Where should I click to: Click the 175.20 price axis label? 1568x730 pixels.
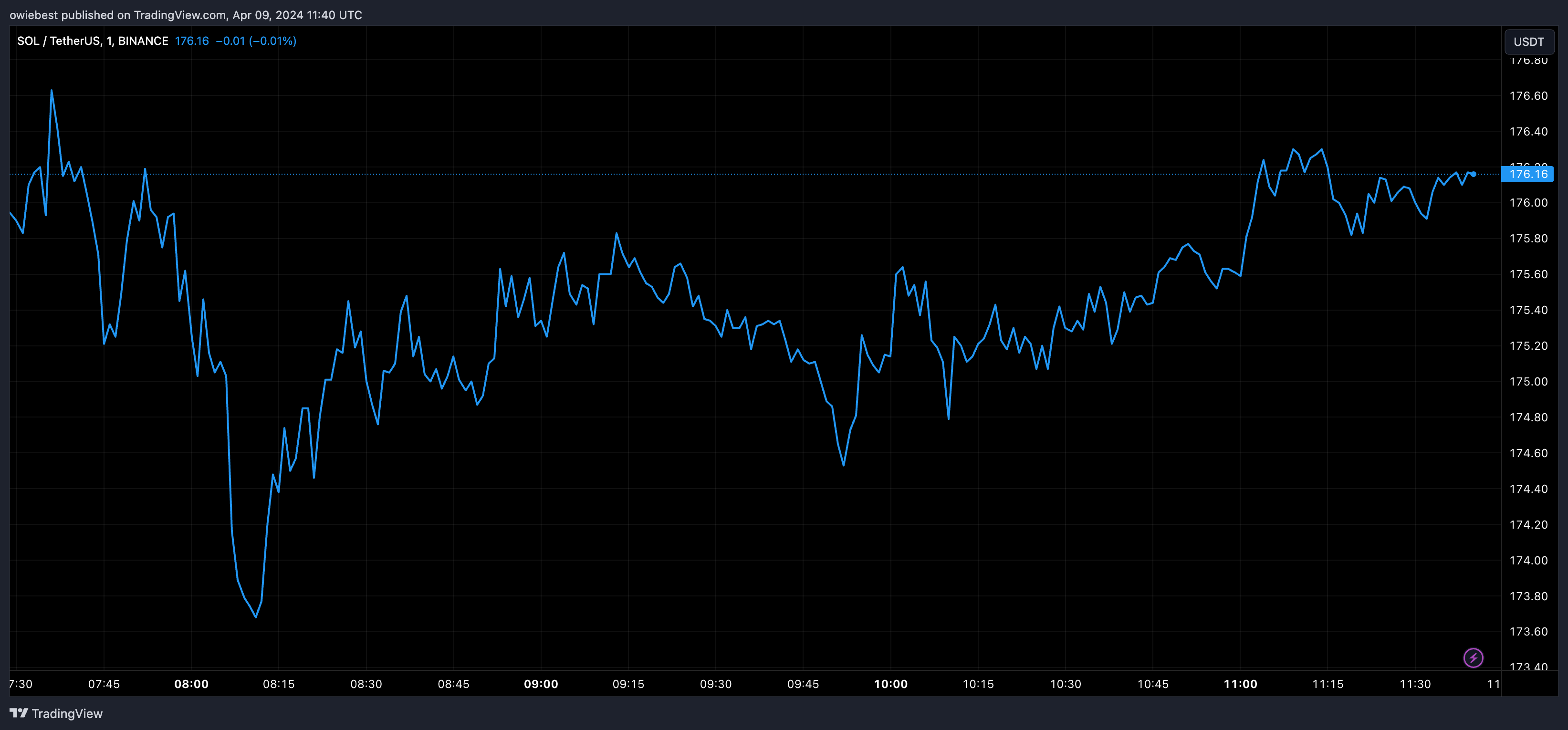coord(1528,346)
